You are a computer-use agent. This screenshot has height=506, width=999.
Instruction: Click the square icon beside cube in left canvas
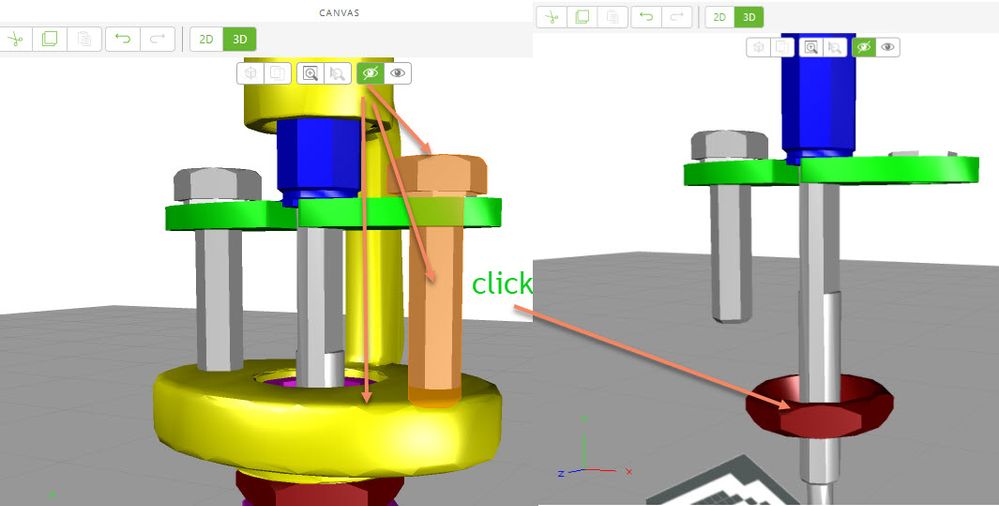pyautogui.click(x=277, y=73)
